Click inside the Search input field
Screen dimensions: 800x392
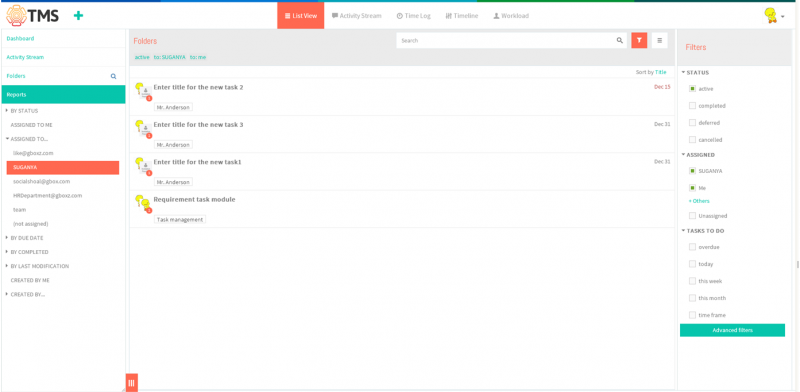[x=505, y=40]
